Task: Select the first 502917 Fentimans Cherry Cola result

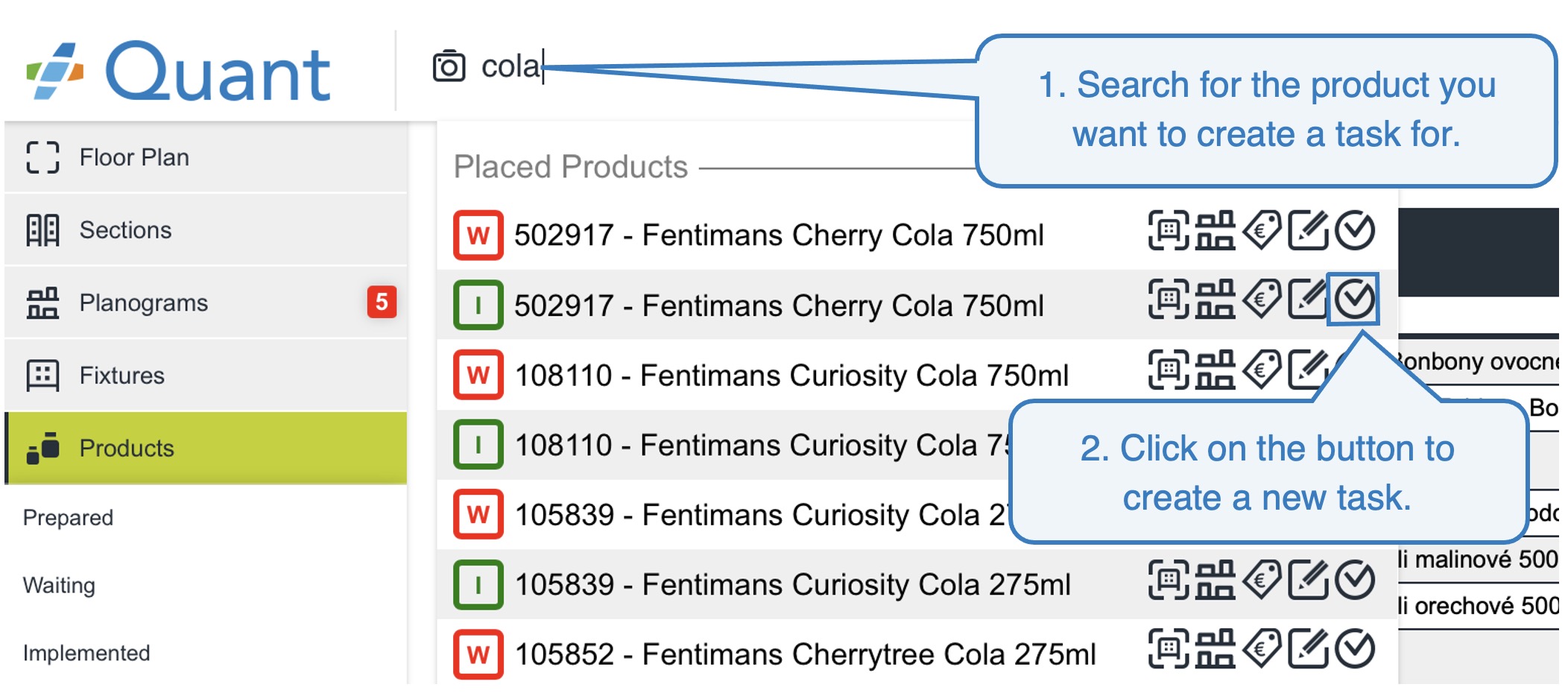Action: click(x=778, y=235)
